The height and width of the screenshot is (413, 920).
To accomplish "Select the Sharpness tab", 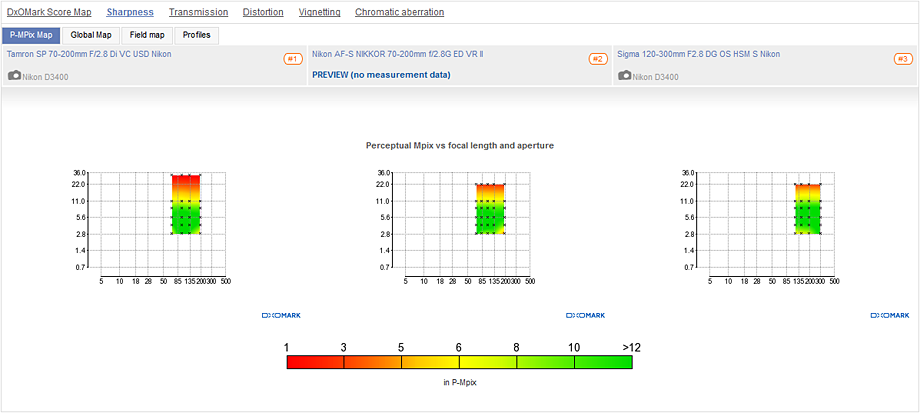I will click(130, 12).
